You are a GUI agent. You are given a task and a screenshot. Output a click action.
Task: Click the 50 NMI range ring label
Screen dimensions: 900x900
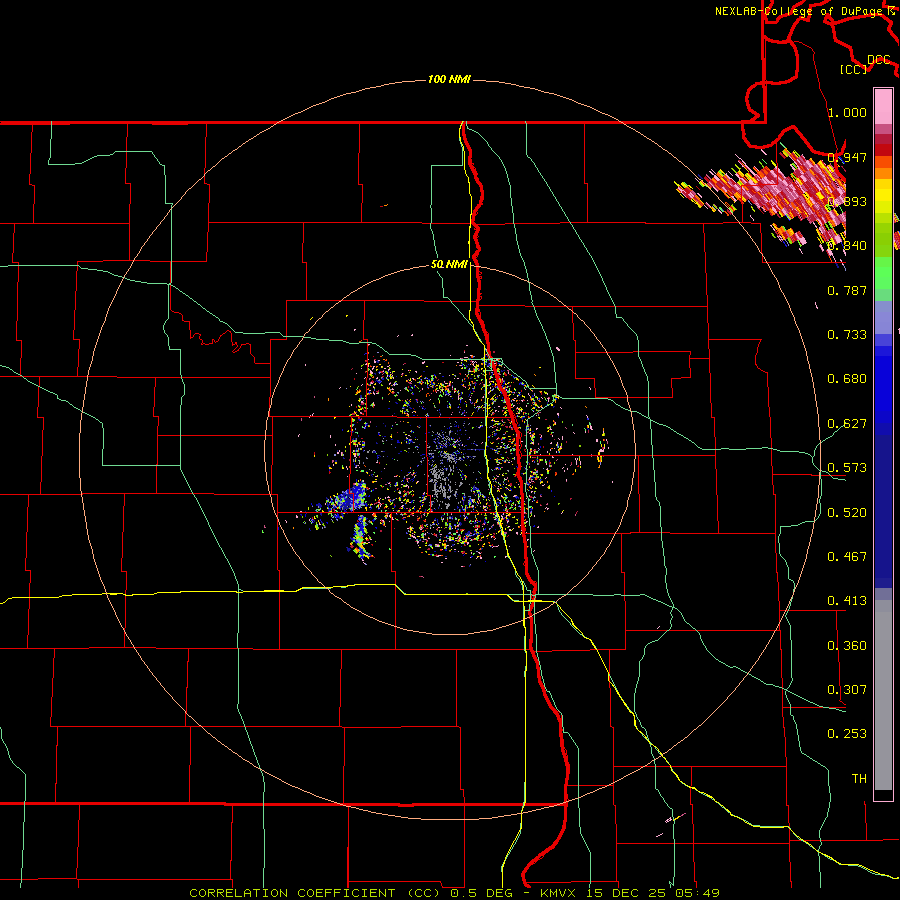pyautogui.click(x=449, y=265)
